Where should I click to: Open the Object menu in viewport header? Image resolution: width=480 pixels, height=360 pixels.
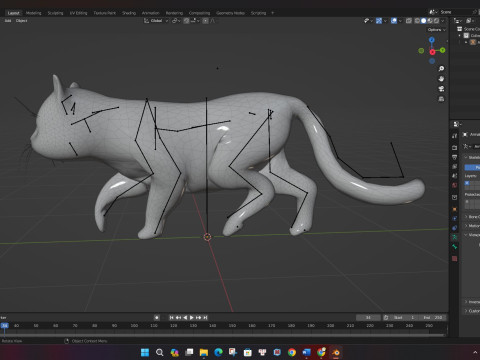coord(22,21)
